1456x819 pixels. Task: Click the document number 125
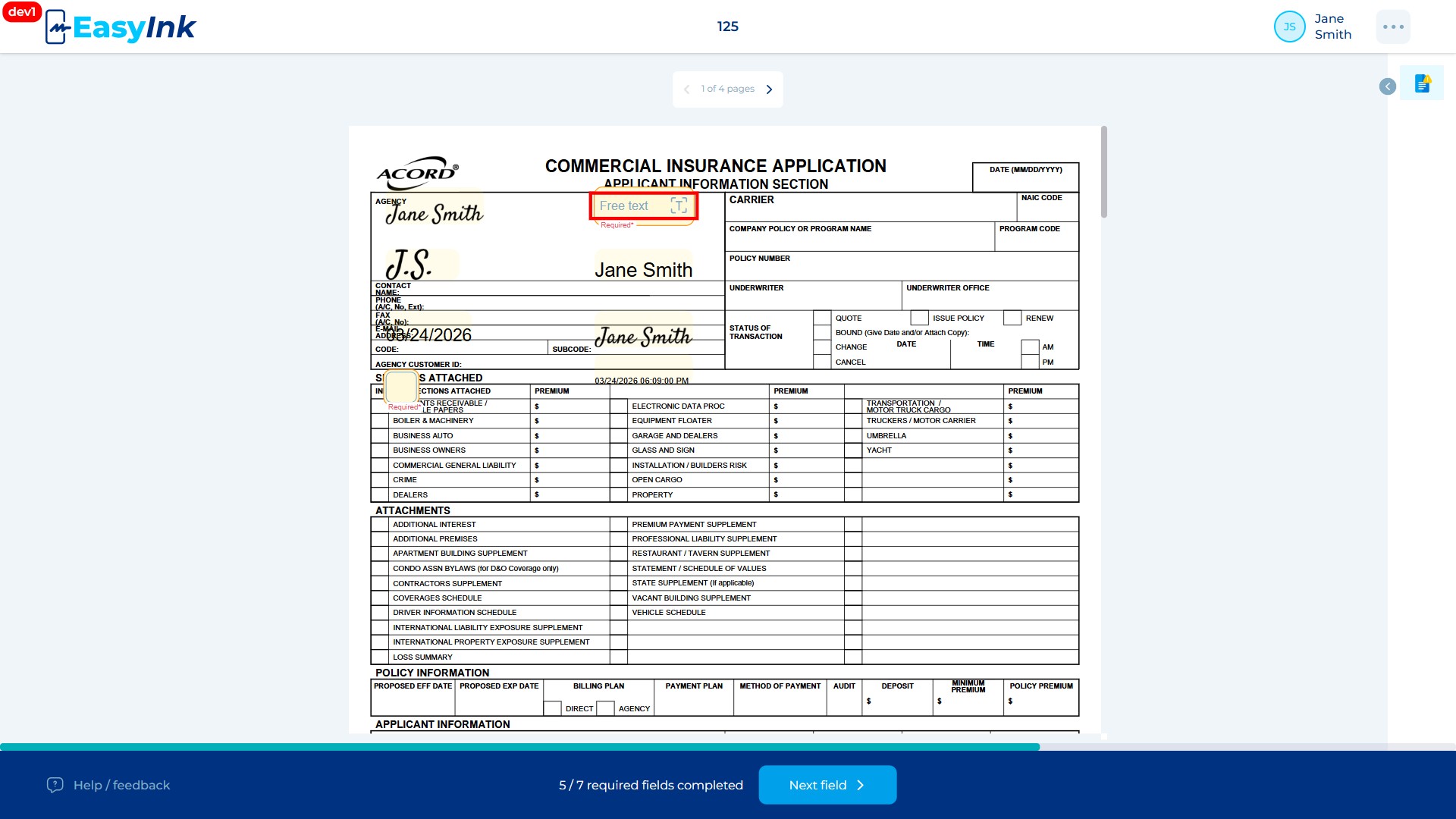coord(727,27)
